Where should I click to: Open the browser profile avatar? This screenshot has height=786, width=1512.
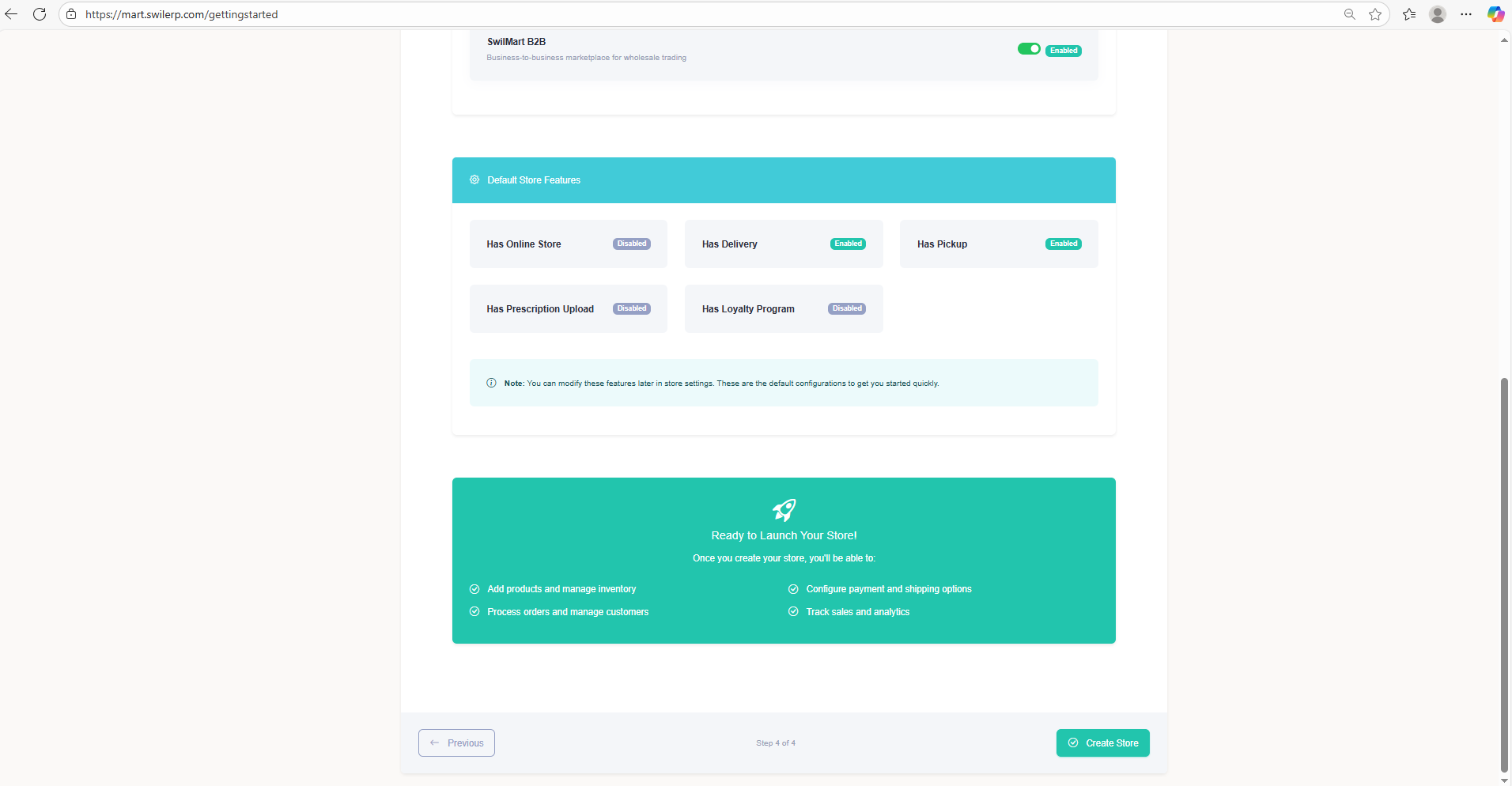[1438, 14]
